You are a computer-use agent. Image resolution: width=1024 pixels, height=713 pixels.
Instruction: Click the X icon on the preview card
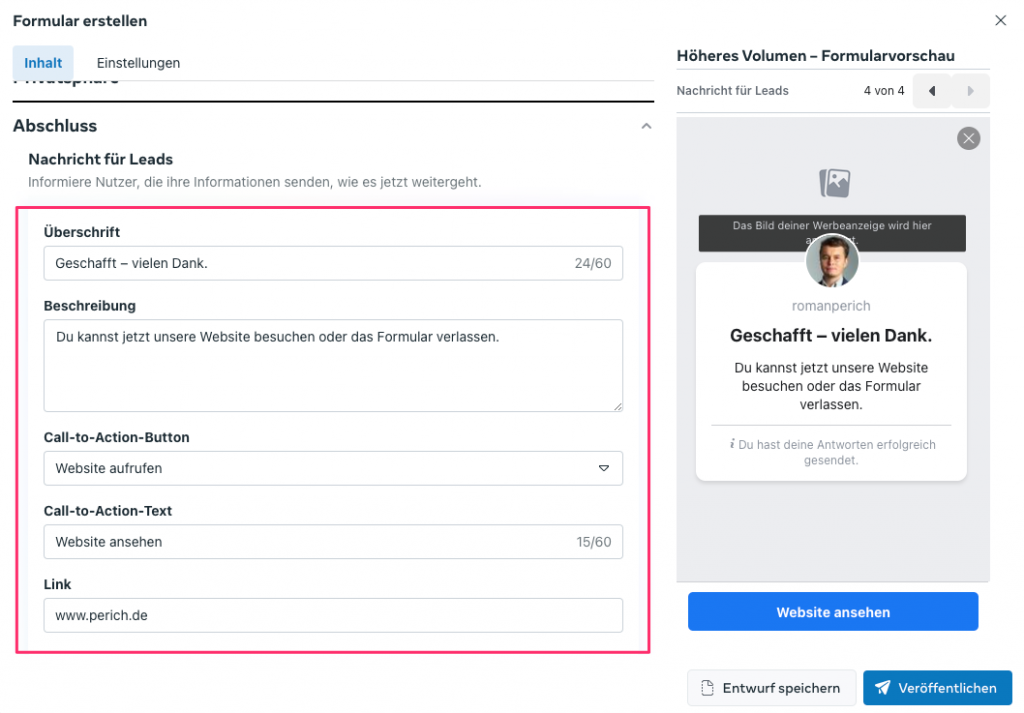[968, 138]
